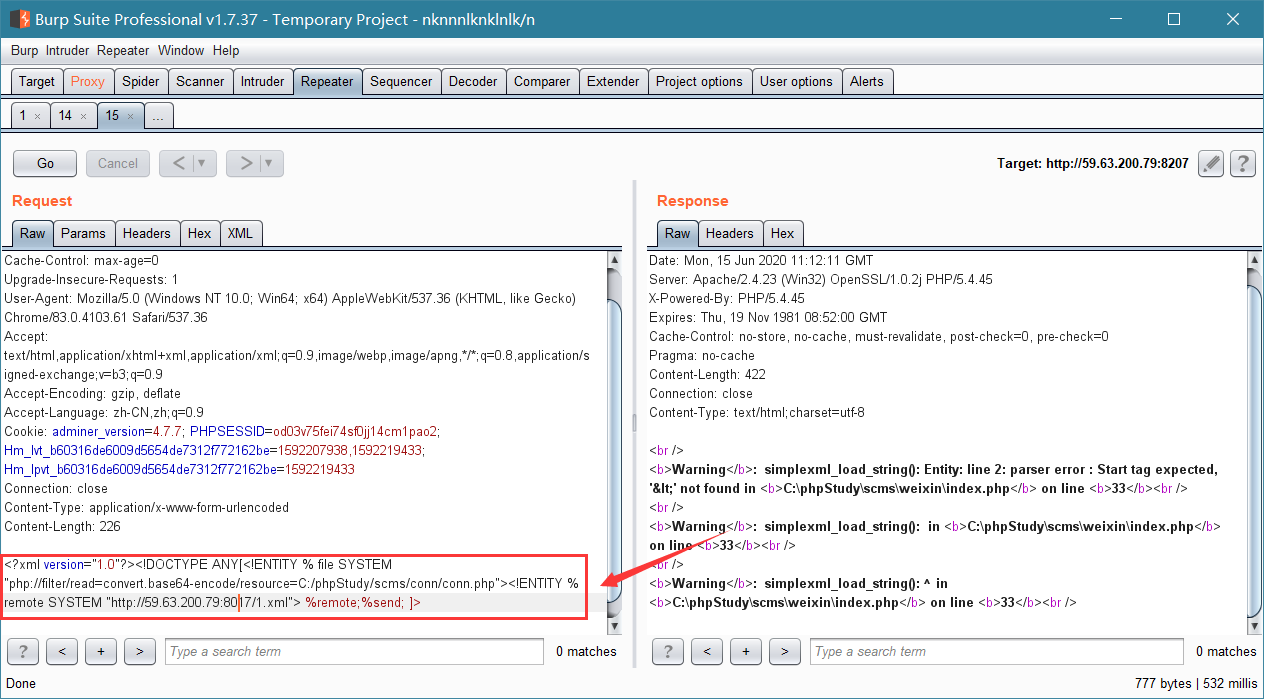Open new tab with ellipsis tab
This screenshot has width=1264, height=699.
point(158,116)
